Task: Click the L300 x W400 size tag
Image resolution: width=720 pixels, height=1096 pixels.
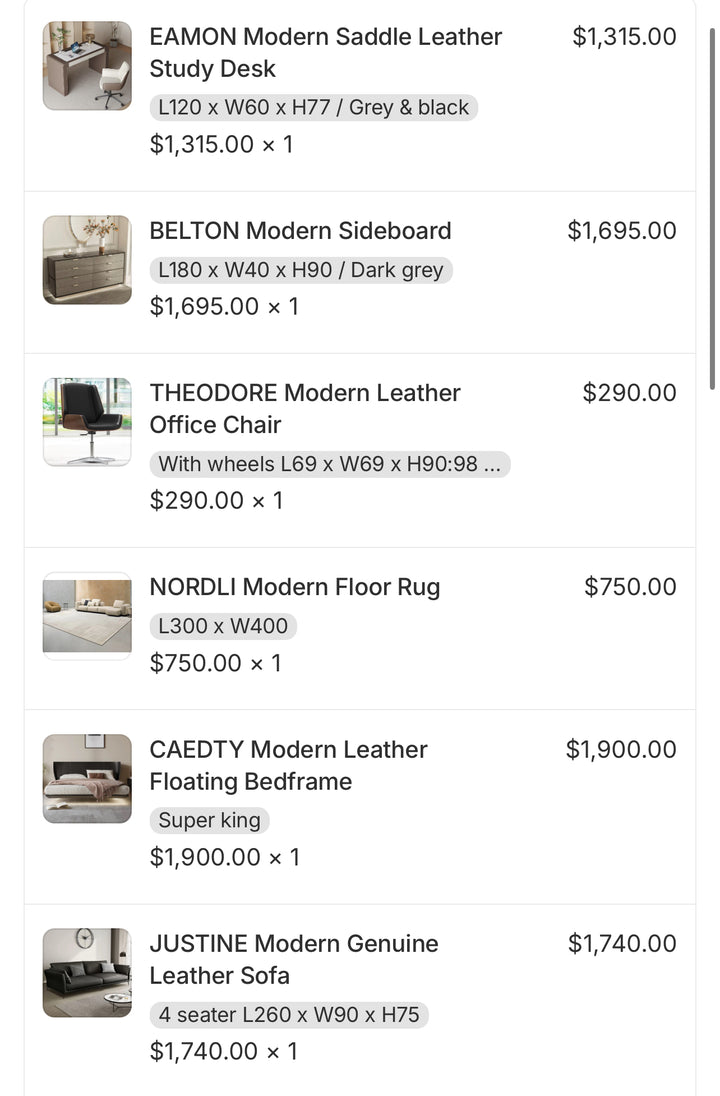Action: (223, 627)
